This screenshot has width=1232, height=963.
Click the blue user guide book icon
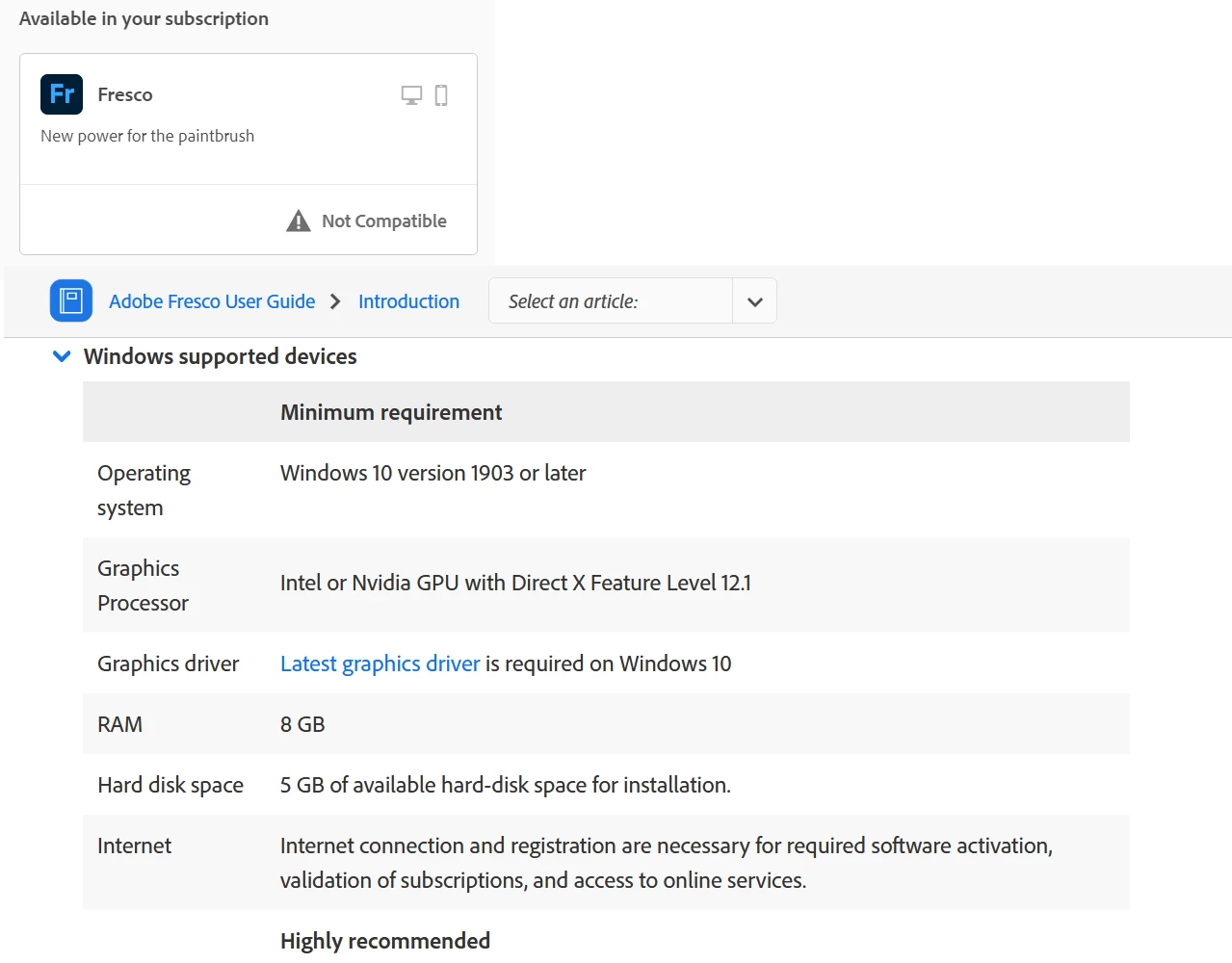[71, 300]
